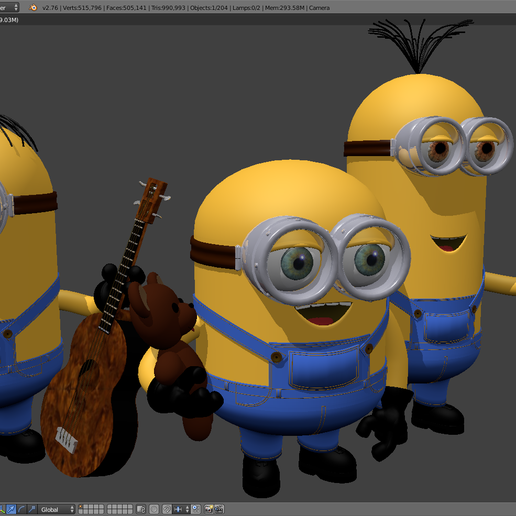Click the Verts:515,796 statistic

click(82, 7)
